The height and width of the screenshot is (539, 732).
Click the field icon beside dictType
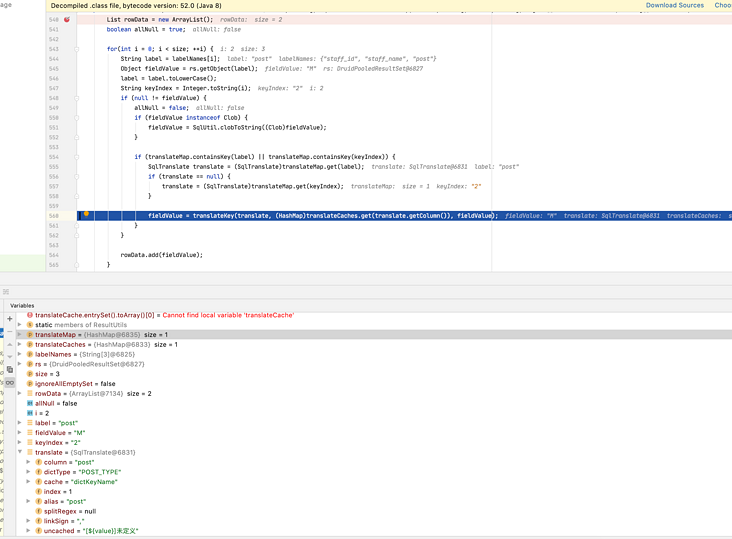[38, 472]
